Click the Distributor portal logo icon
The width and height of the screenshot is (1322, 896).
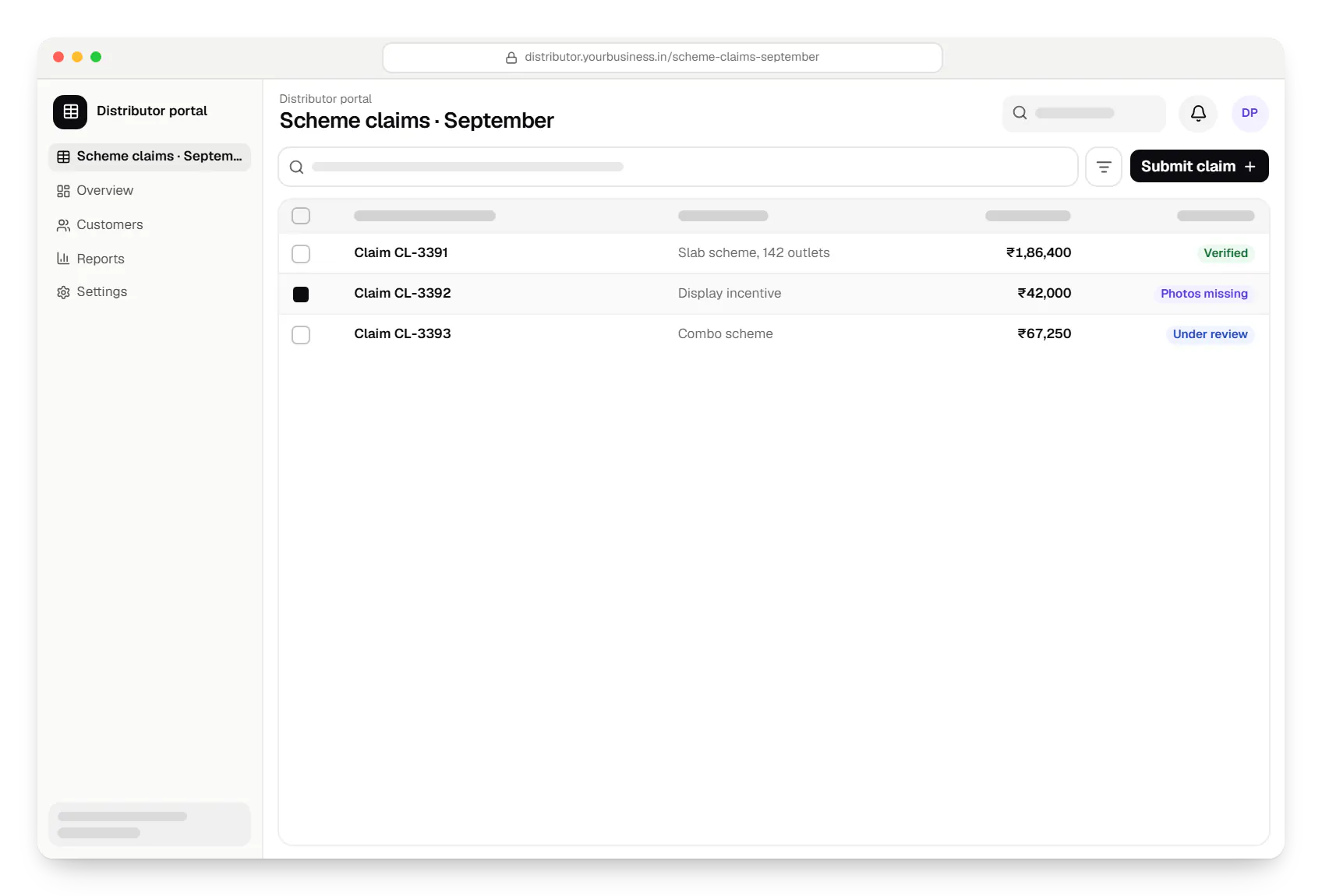click(x=70, y=111)
